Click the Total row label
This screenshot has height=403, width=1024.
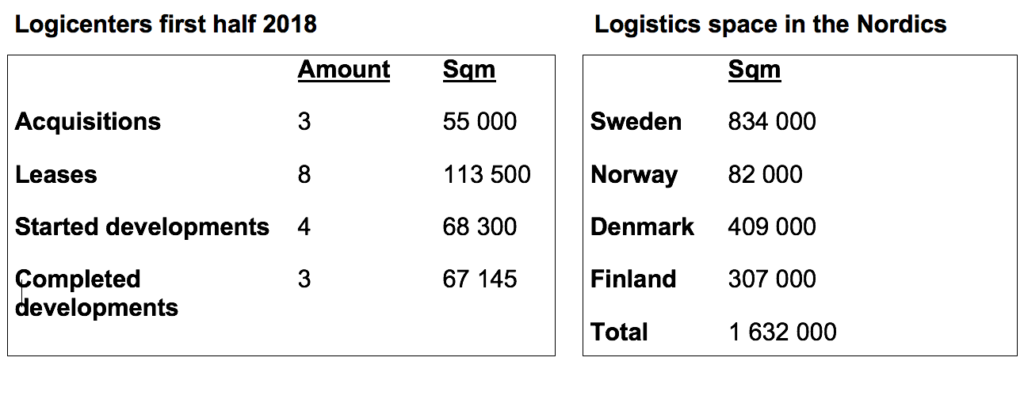619,332
